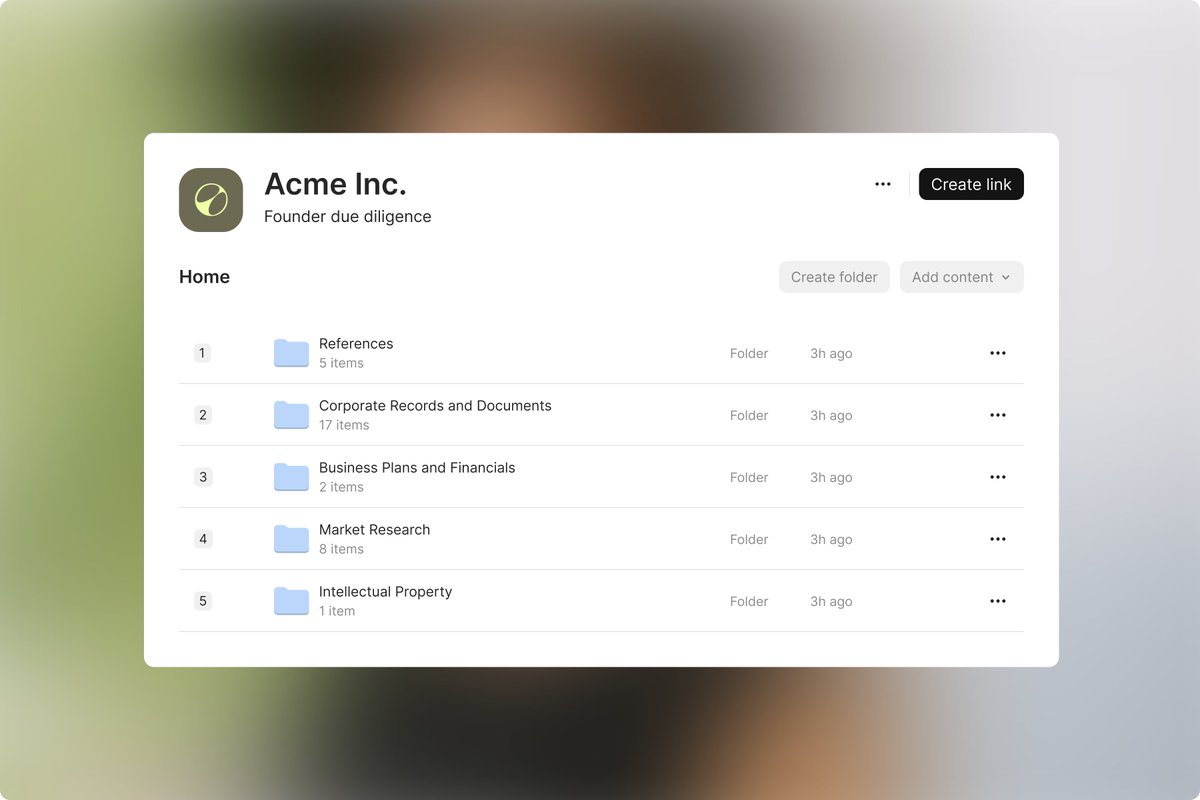Screen dimensions: 1200x800
Task: Open the Intellectual Property folder icon
Action: (x=290, y=601)
